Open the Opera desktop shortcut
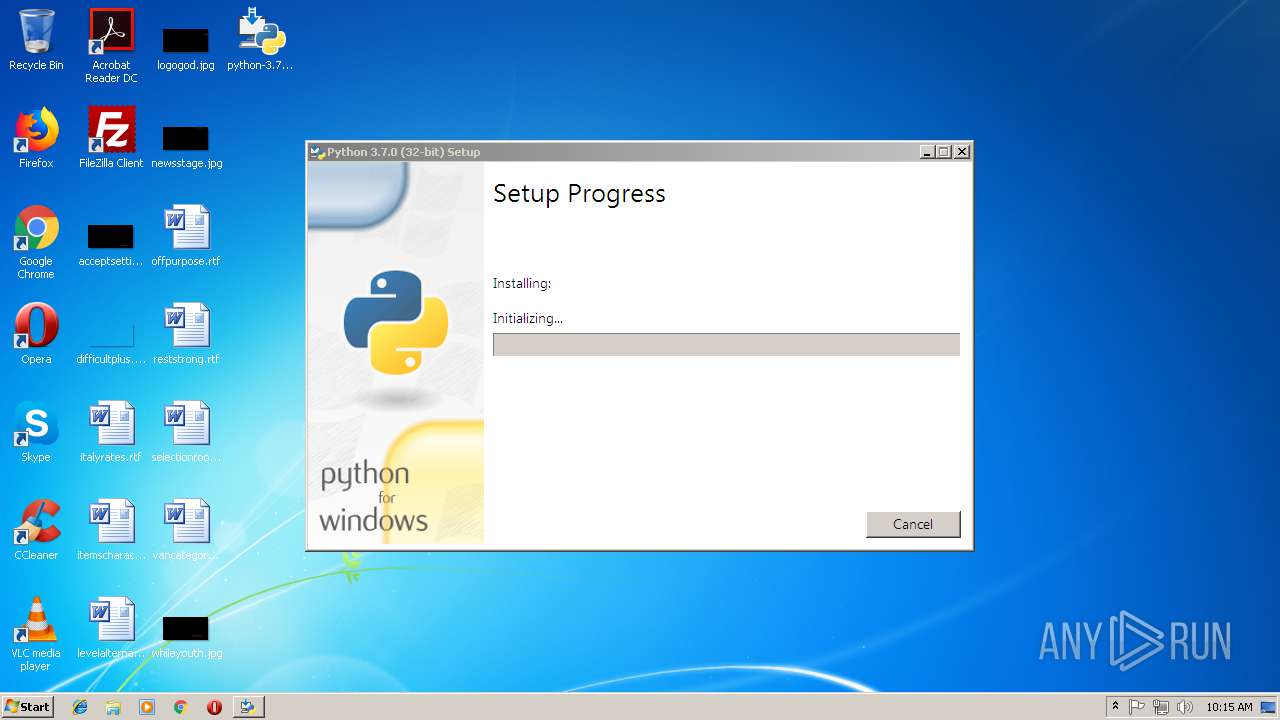This screenshot has width=1280, height=720. (x=36, y=334)
